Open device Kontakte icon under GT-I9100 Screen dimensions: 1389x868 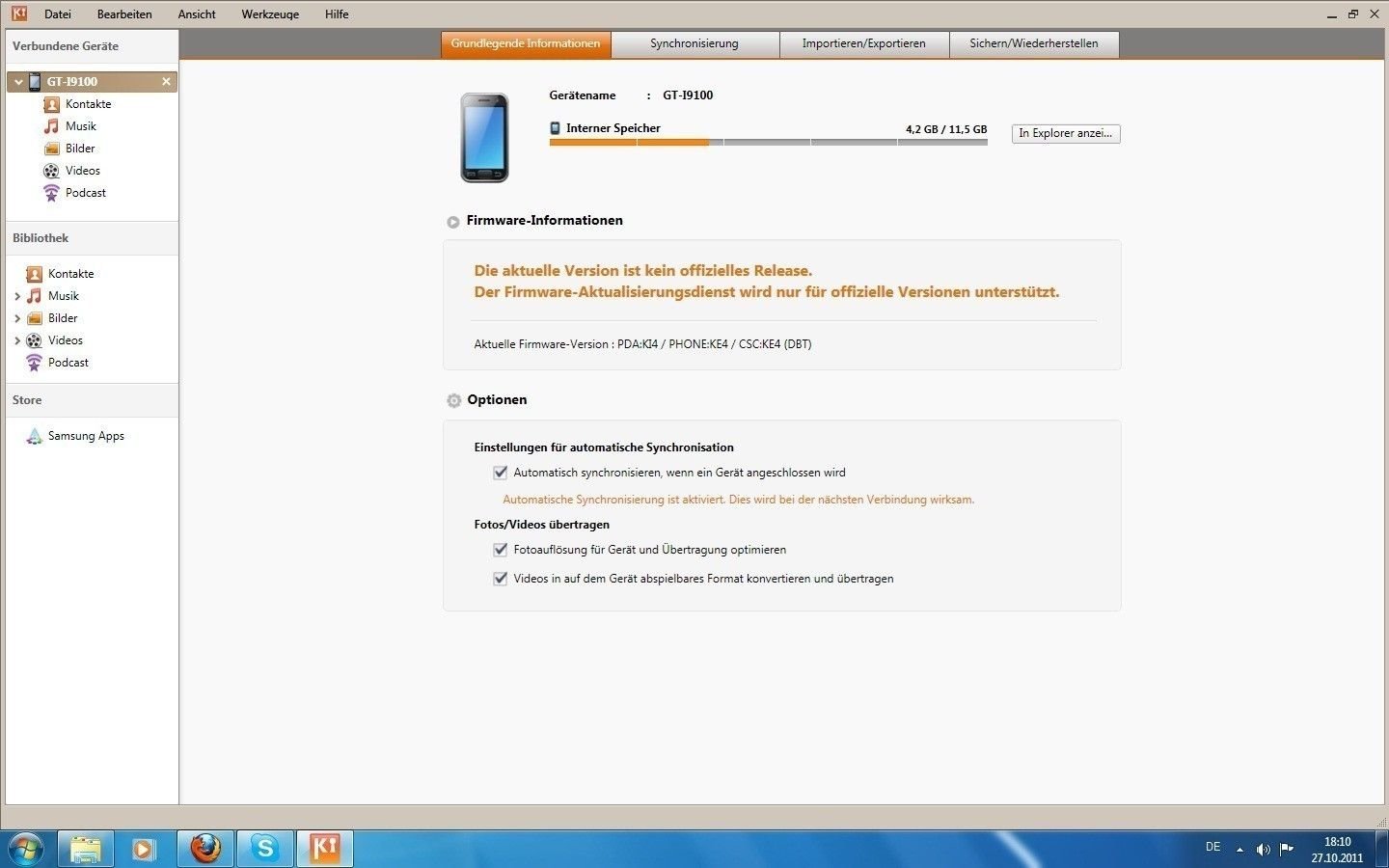click(52, 104)
